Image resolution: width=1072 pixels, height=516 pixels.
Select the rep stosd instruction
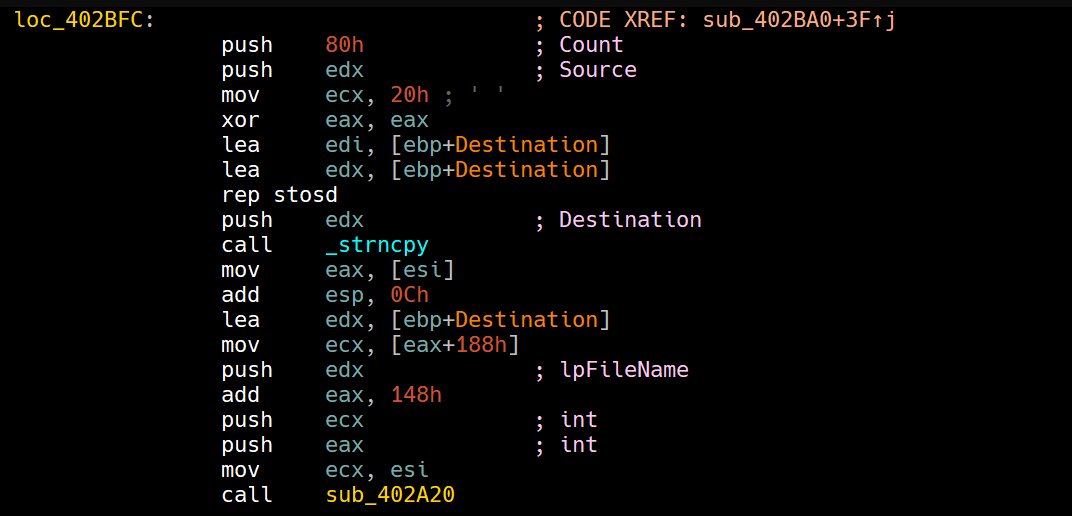[279, 195]
